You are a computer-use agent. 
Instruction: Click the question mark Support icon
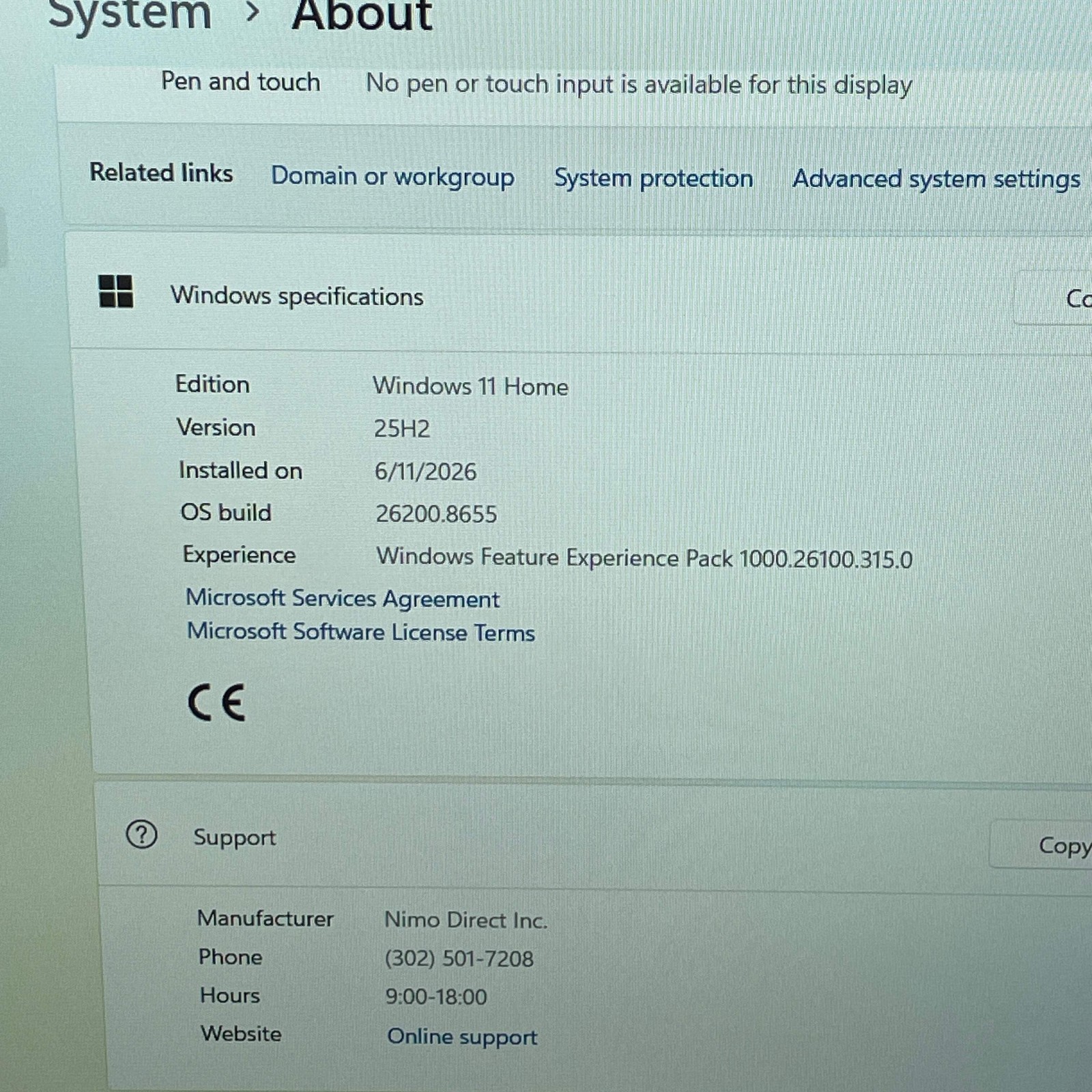[x=141, y=834]
